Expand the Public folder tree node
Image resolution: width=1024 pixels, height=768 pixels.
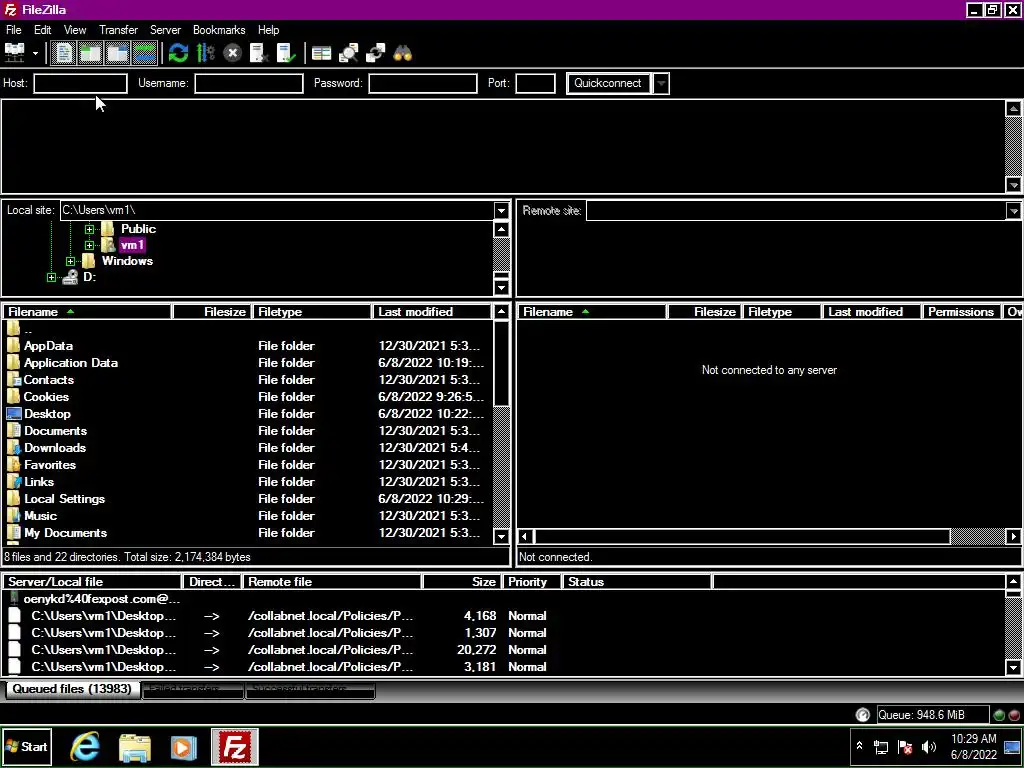click(x=89, y=229)
